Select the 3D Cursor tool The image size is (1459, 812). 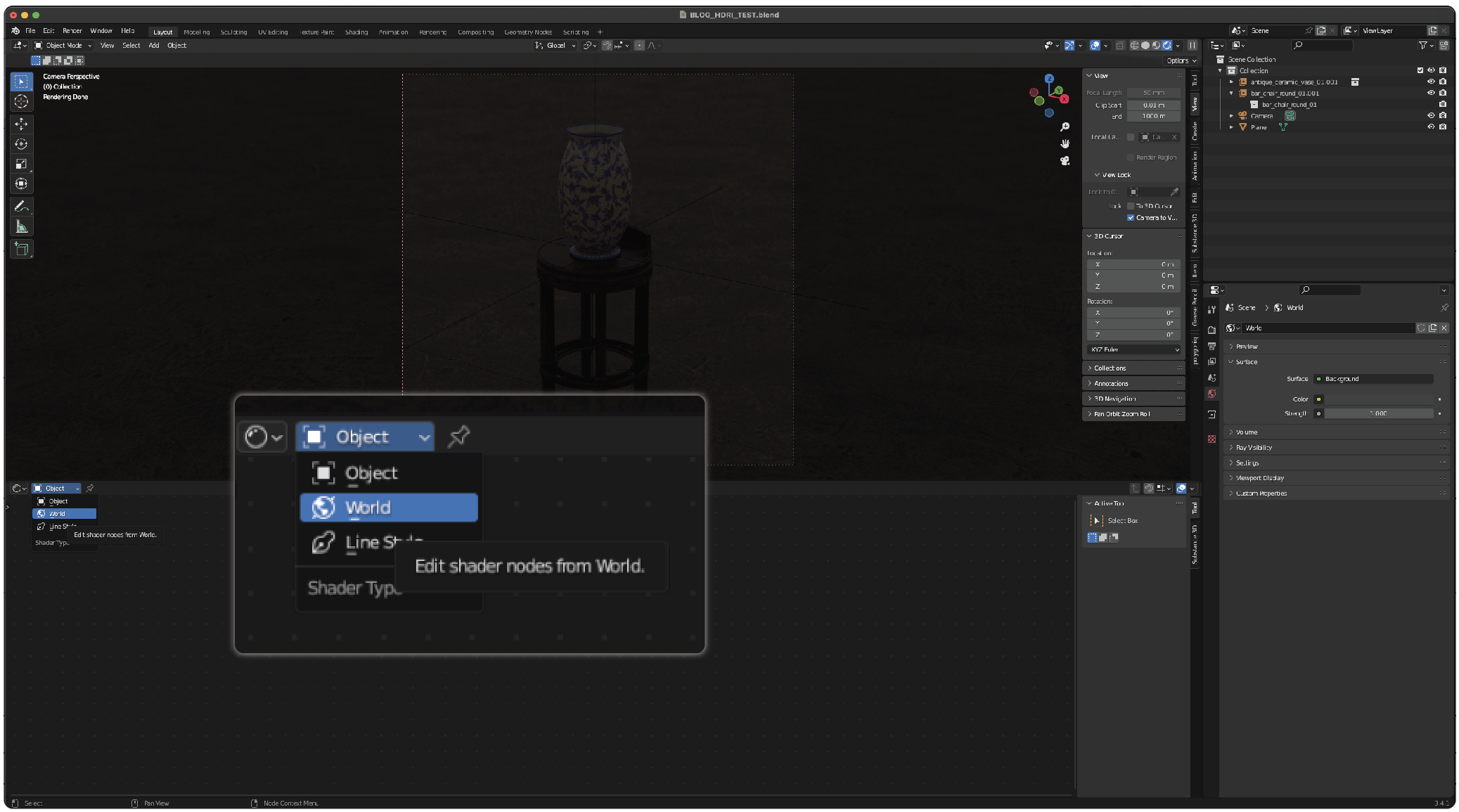pos(21,102)
